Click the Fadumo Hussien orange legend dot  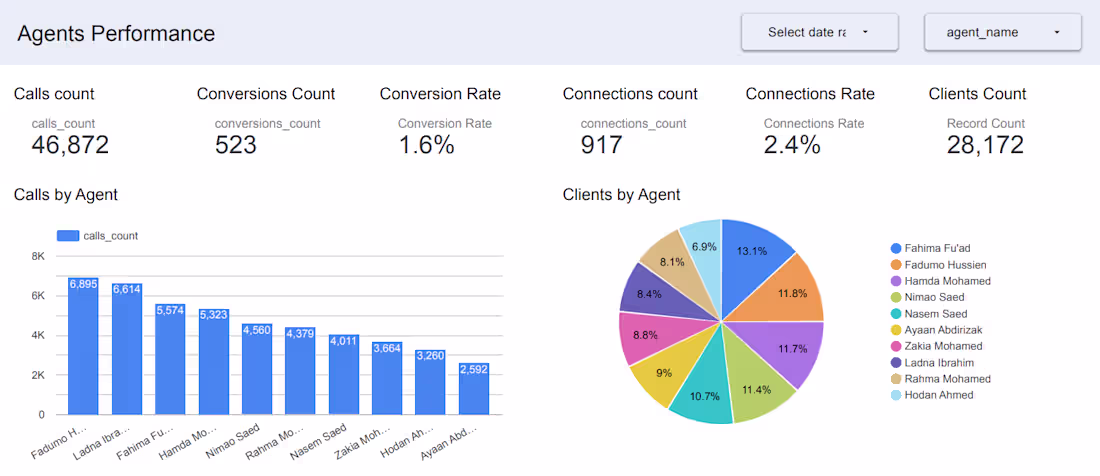click(896, 265)
